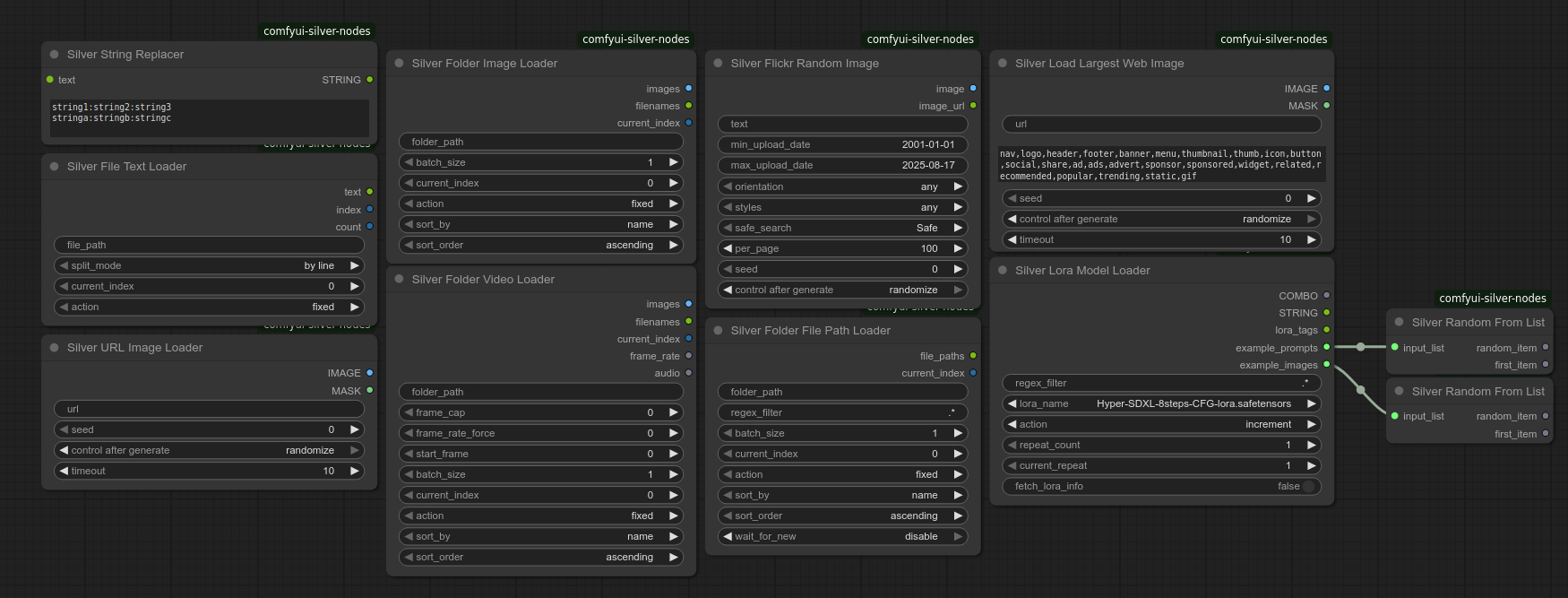Open action dropdown set to increment
This screenshot has width=1568, height=598.
[x=1162, y=425]
